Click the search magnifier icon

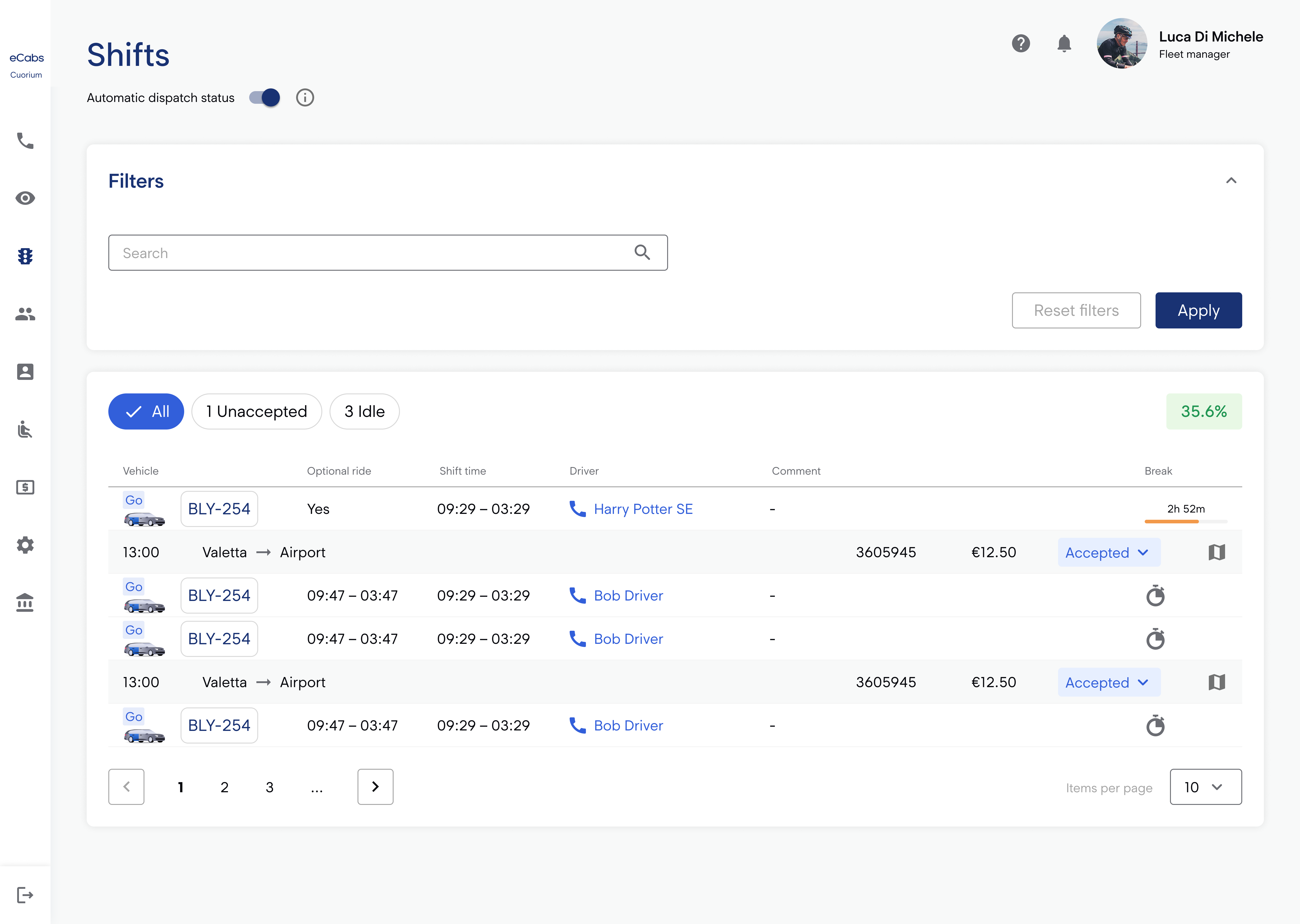click(642, 252)
